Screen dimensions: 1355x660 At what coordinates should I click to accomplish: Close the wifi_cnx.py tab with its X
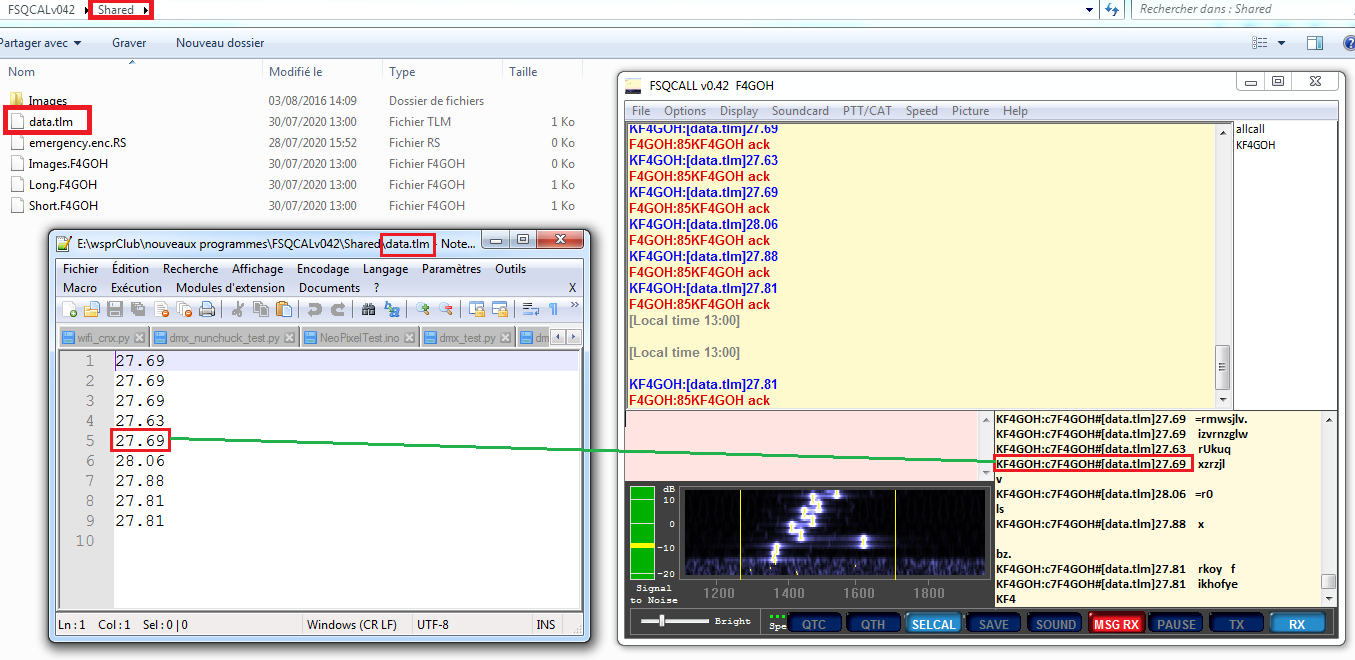[x=140, y=338]
